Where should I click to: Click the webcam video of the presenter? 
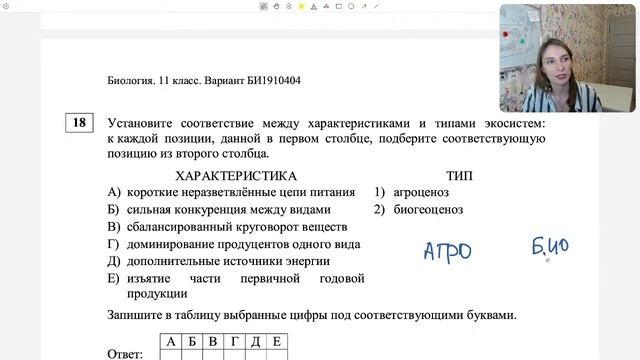(x=567, y=58)
